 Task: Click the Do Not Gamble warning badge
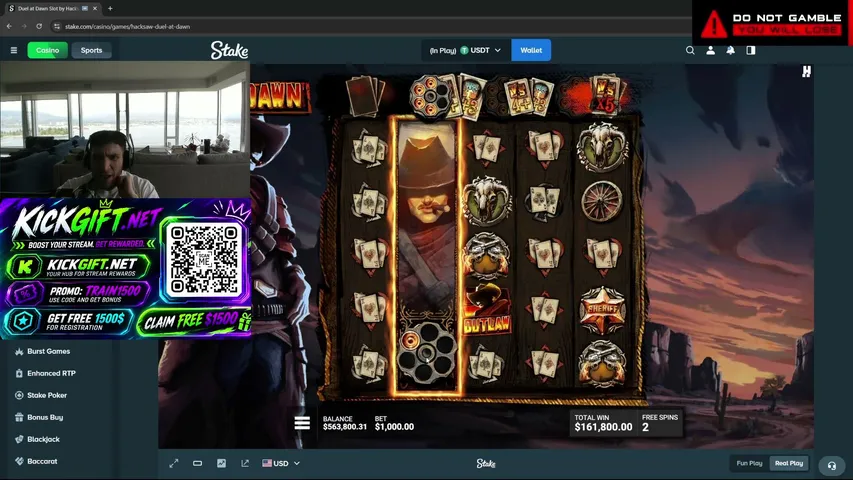[772, 23]
